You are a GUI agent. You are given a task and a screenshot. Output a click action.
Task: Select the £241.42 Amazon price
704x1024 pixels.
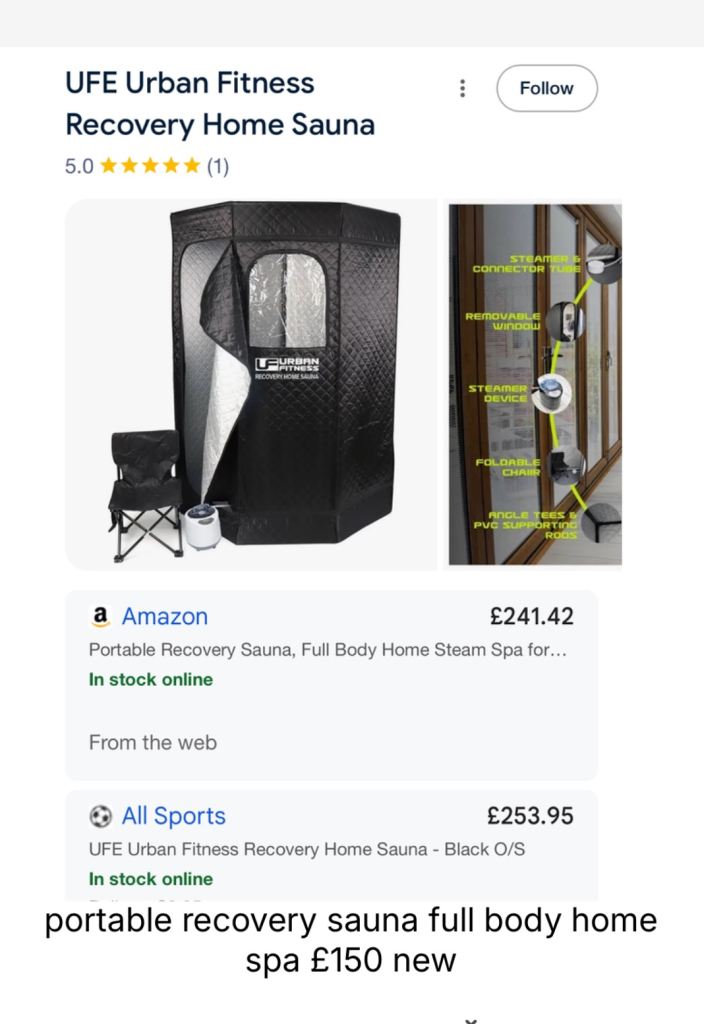pos(531,616)
